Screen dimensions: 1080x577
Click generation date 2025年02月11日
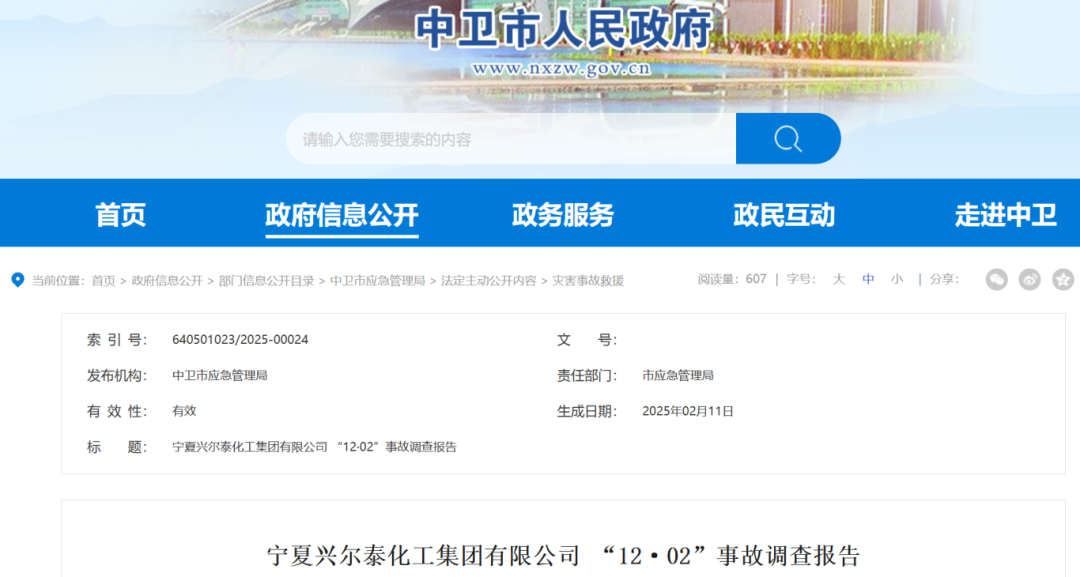[687, 411]
